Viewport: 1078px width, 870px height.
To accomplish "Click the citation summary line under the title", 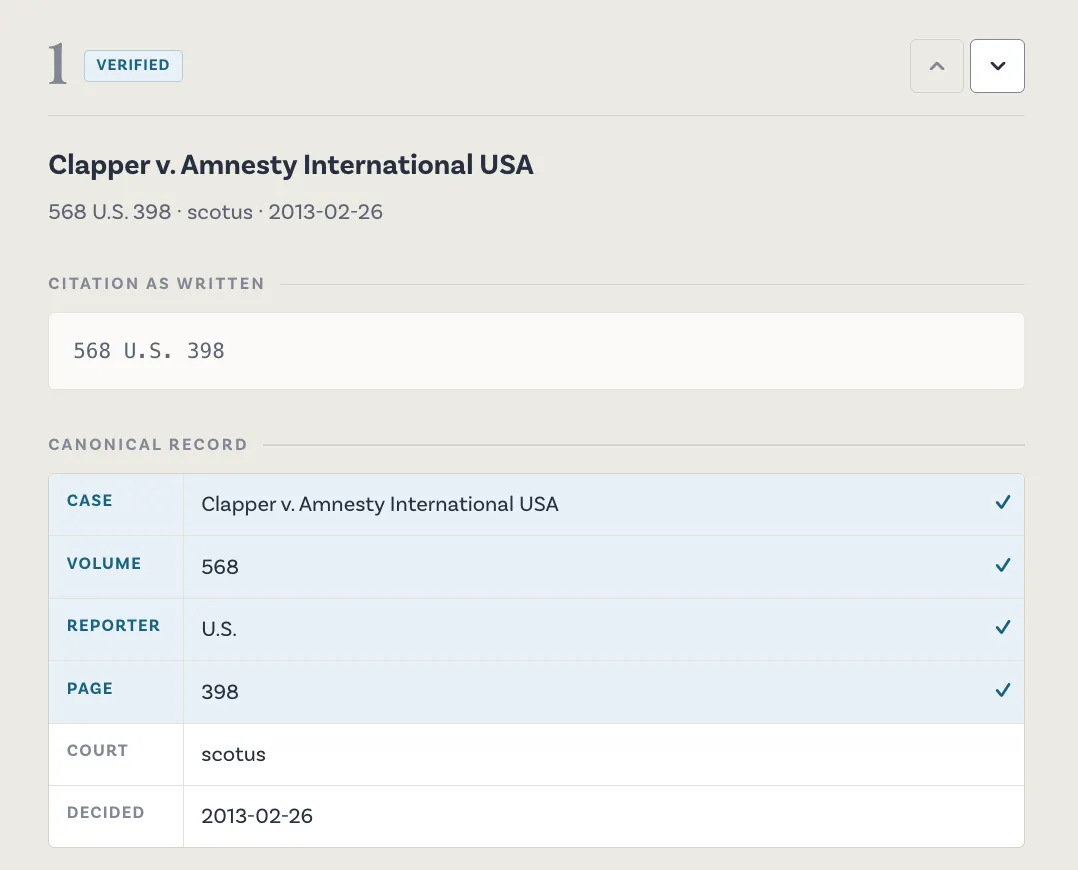I will click(215, 212).
